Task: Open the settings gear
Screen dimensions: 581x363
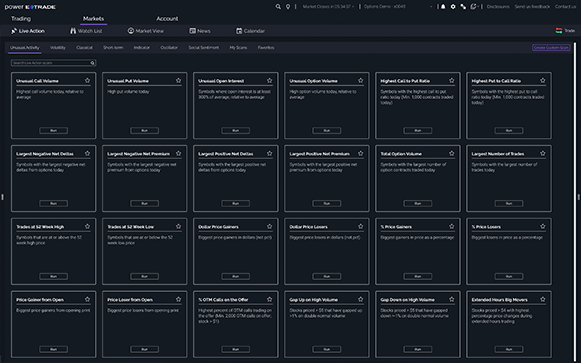Action: [453, 7]
